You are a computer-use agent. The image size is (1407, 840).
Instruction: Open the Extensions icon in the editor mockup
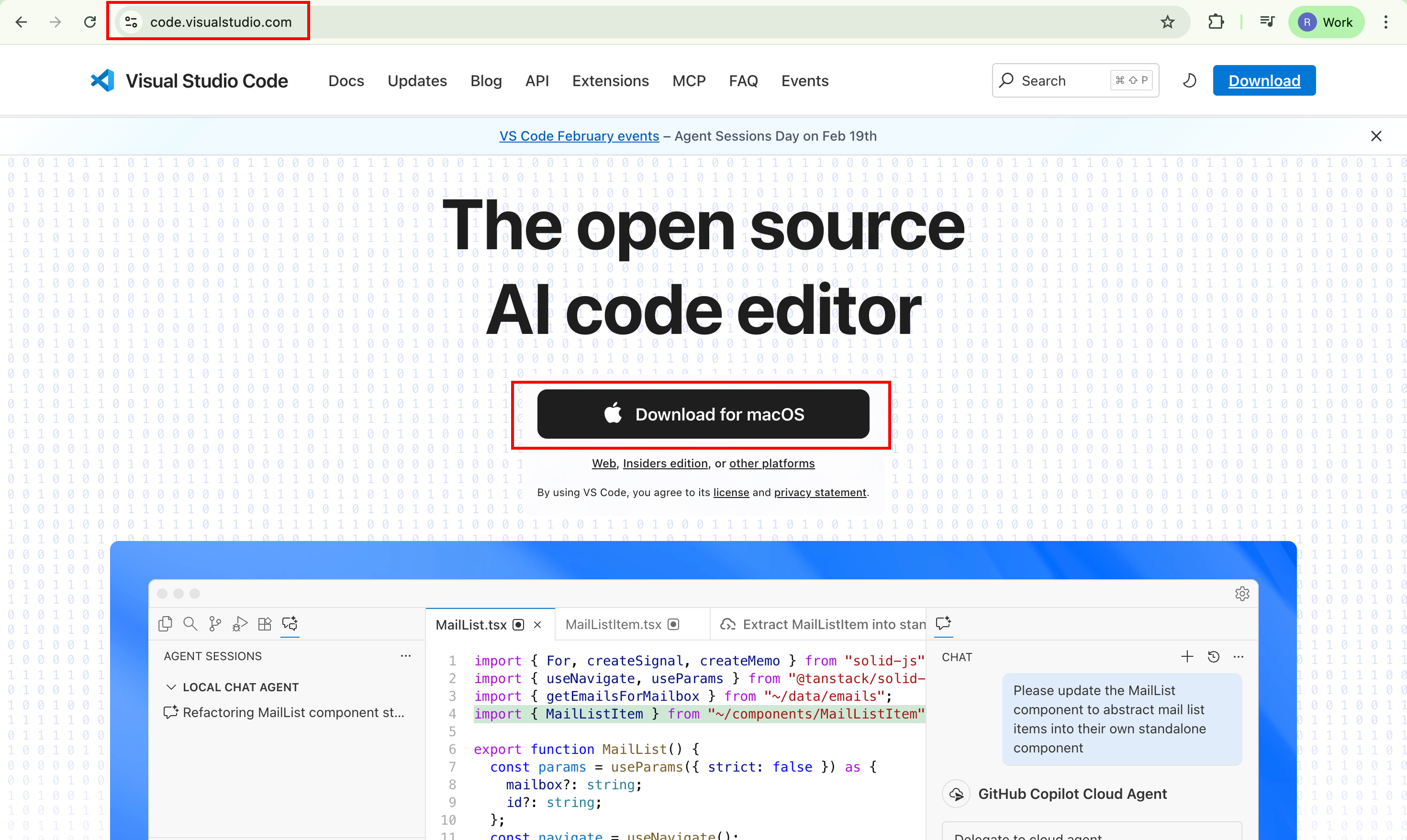[x=265, y=623]
